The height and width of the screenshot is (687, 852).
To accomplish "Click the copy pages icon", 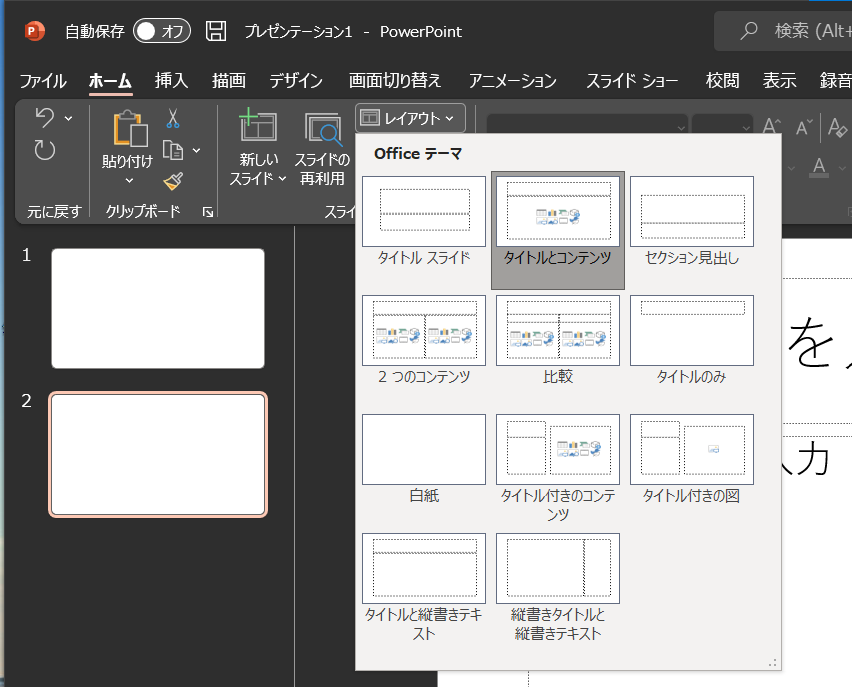I will point(173,150).
